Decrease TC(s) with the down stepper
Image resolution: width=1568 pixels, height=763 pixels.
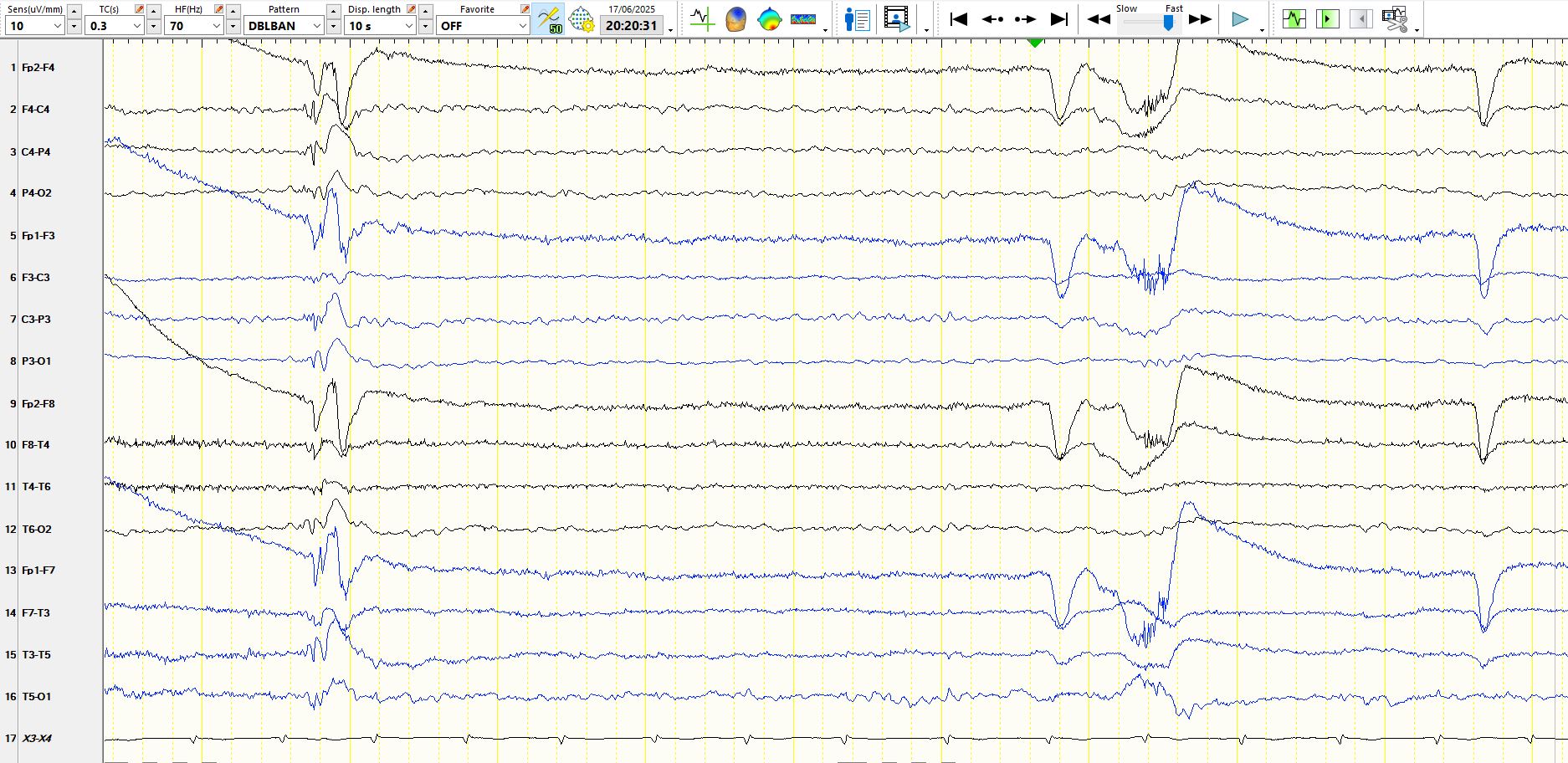point(153,26)
